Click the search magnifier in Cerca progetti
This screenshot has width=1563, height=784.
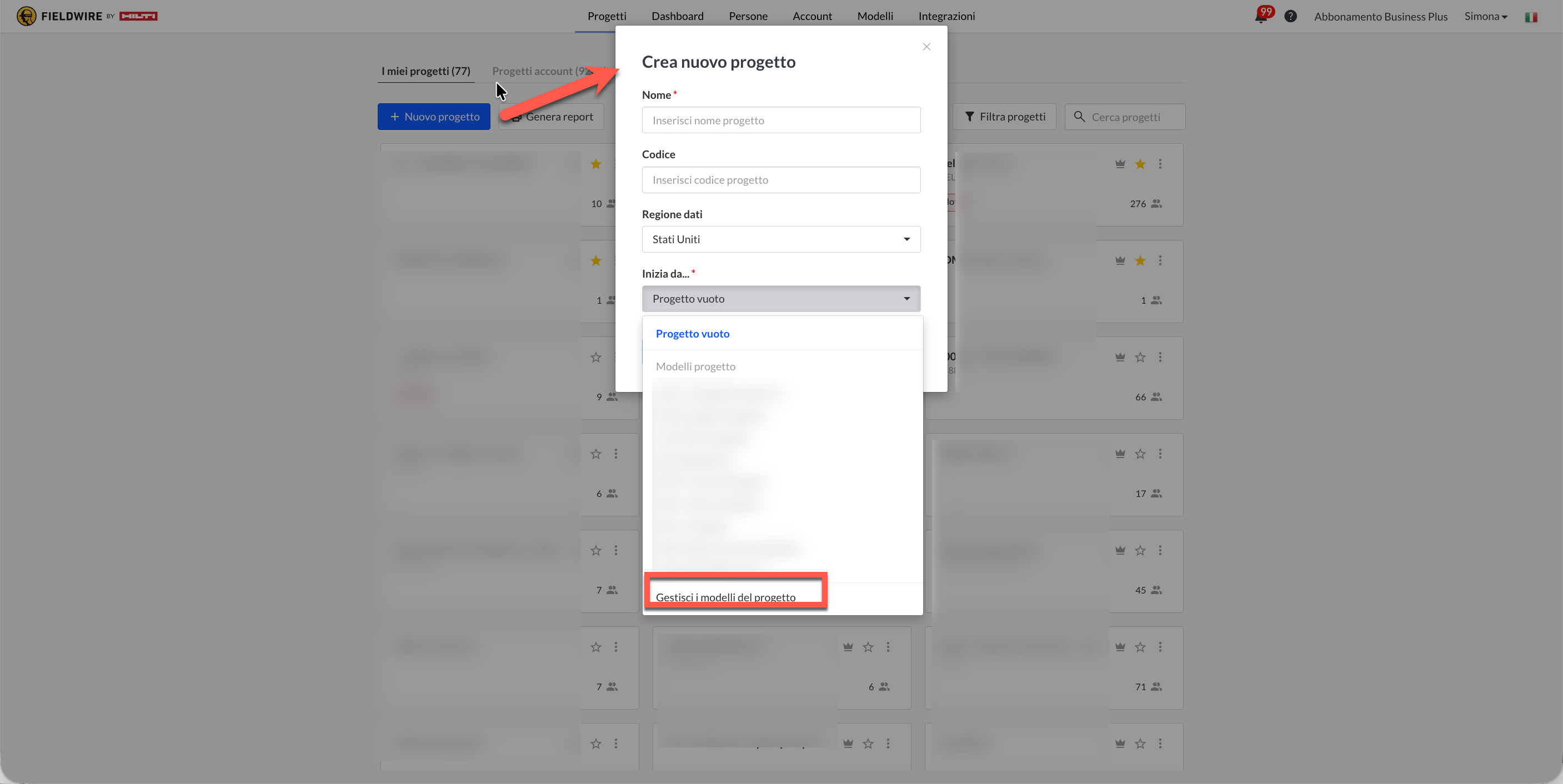(1079, 117)
